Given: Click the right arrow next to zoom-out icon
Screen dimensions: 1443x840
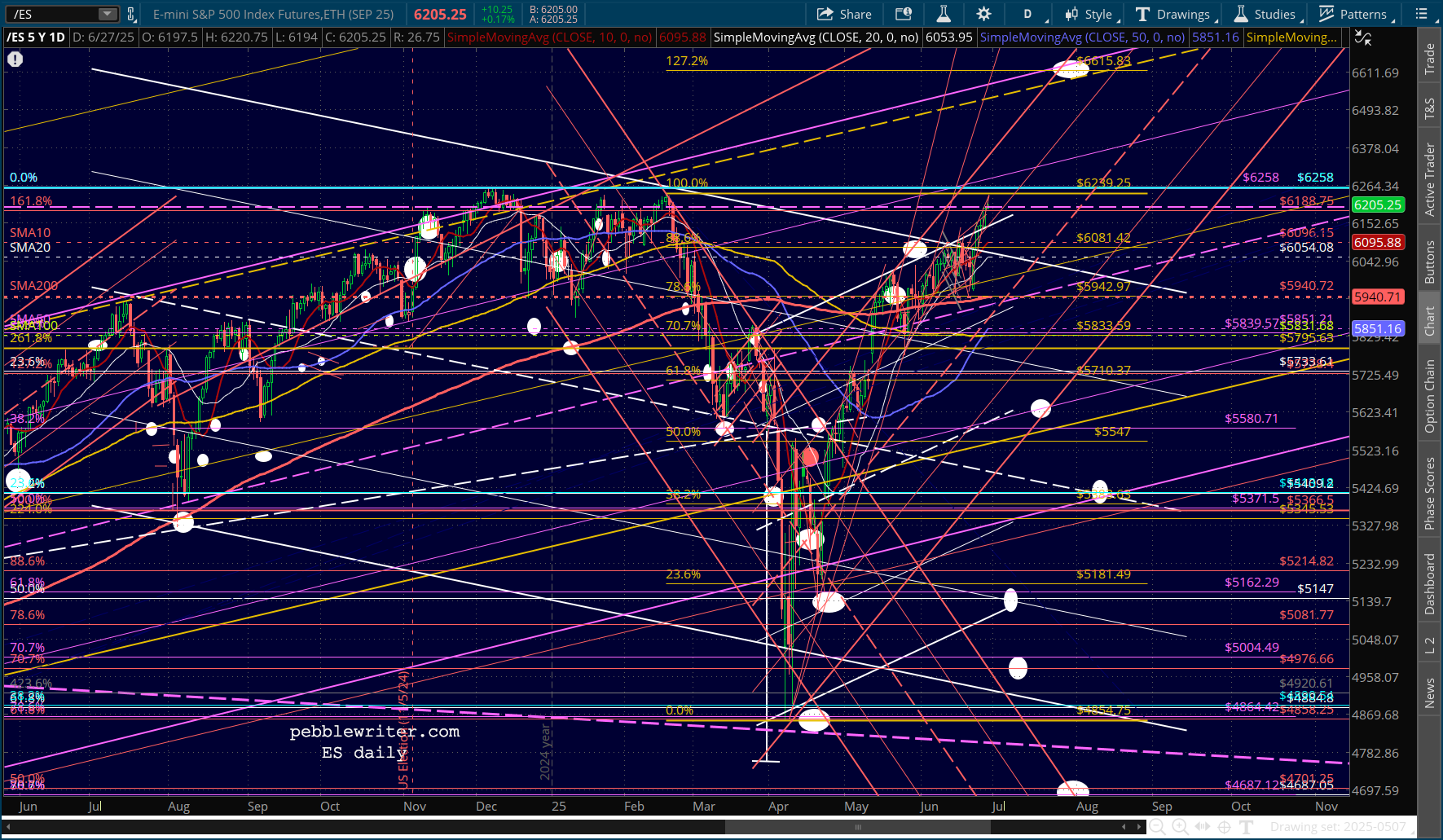Looking at the screenshot, I should [x=1139, y=827].
